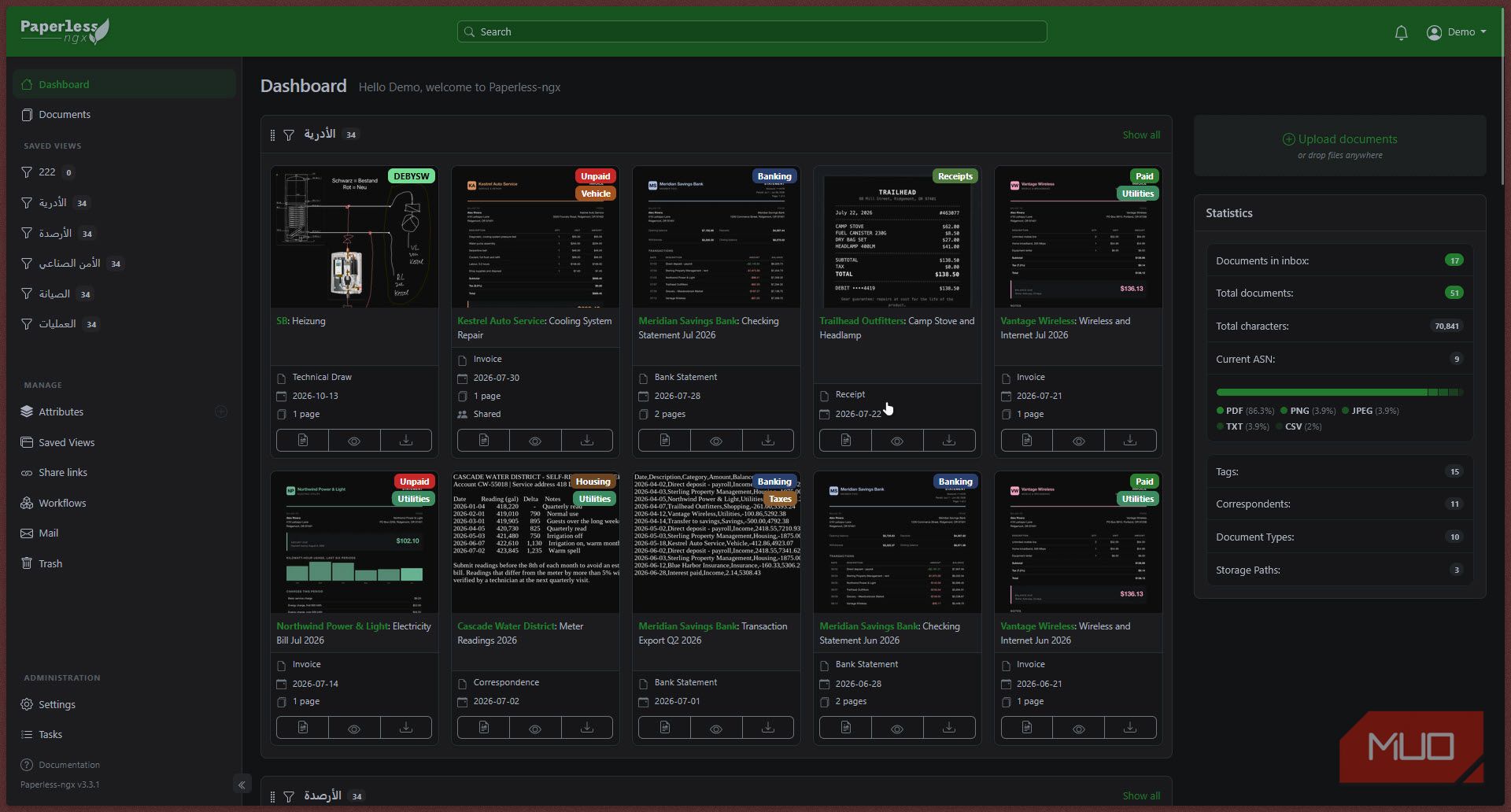Open the Documentation link

click(69, 765)
